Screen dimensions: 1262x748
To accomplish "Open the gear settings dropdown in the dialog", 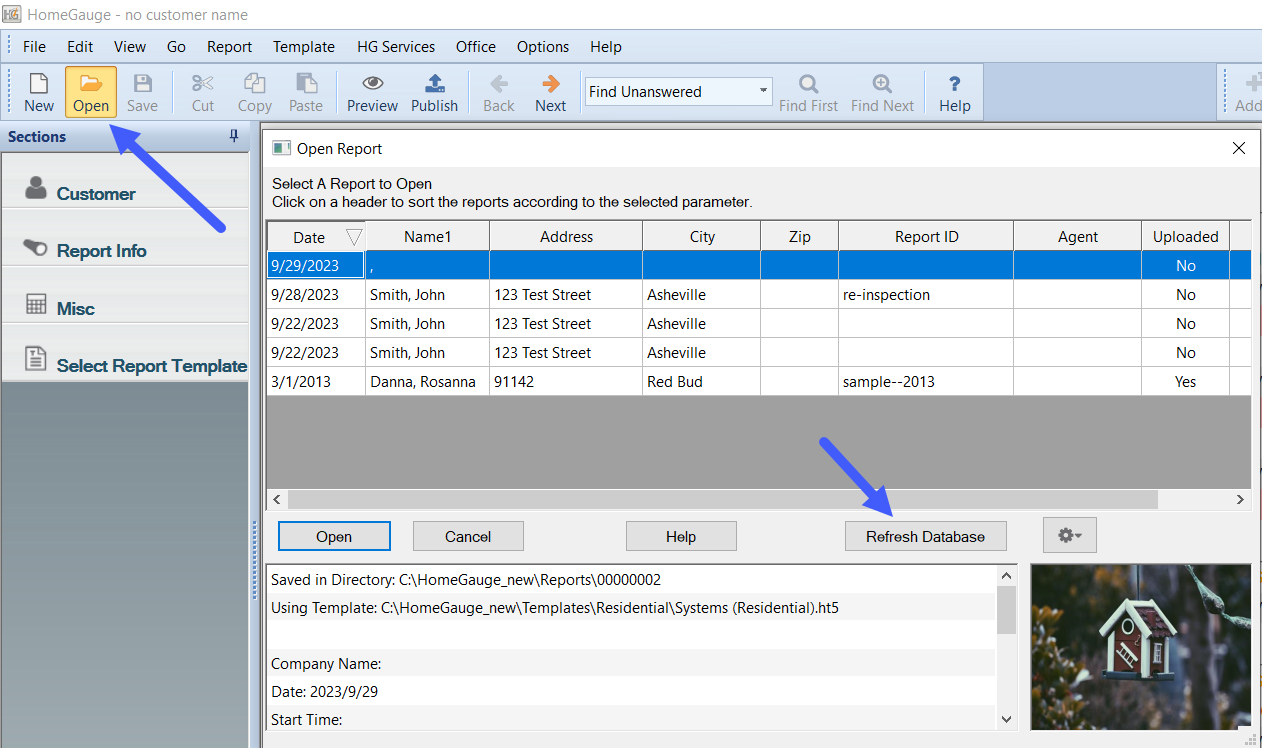I will click(1069, 535).
